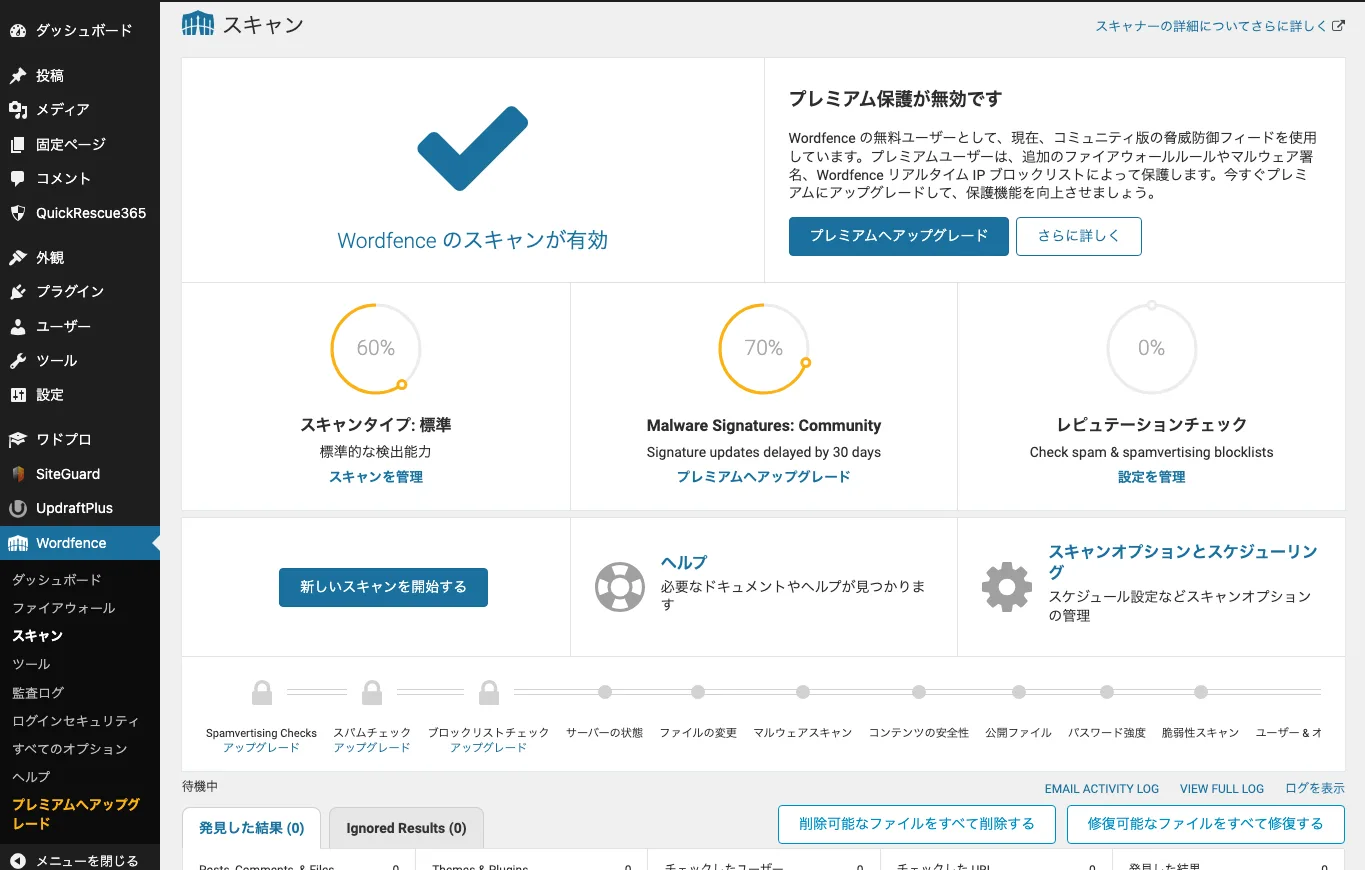Click 修復可能なファイルをすべて修復する button
The height and width of the screenshot is (870, 1365).
tap(1206, 824)
